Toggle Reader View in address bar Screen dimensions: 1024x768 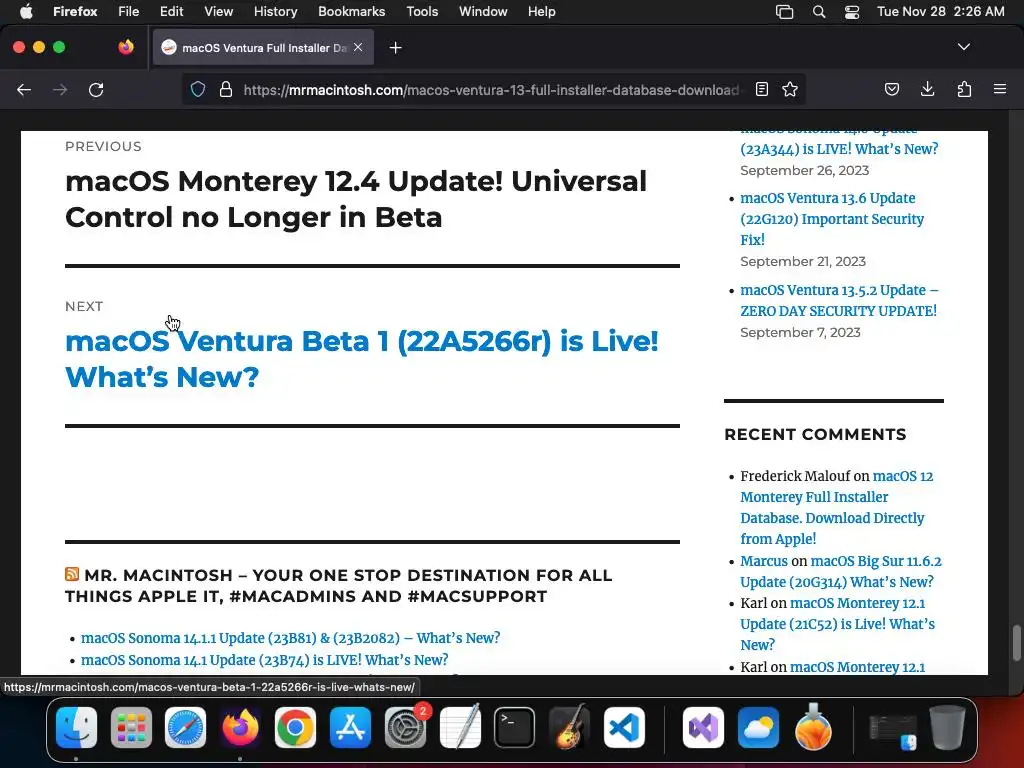(x=761, y=89)
